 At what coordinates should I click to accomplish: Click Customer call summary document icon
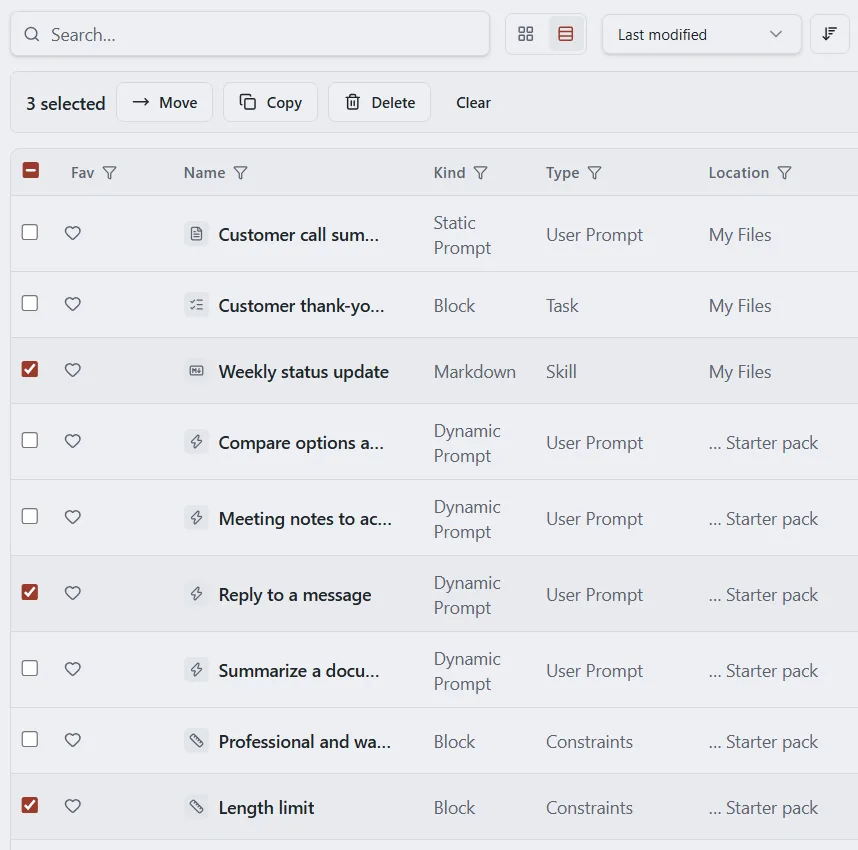point(196,234)
